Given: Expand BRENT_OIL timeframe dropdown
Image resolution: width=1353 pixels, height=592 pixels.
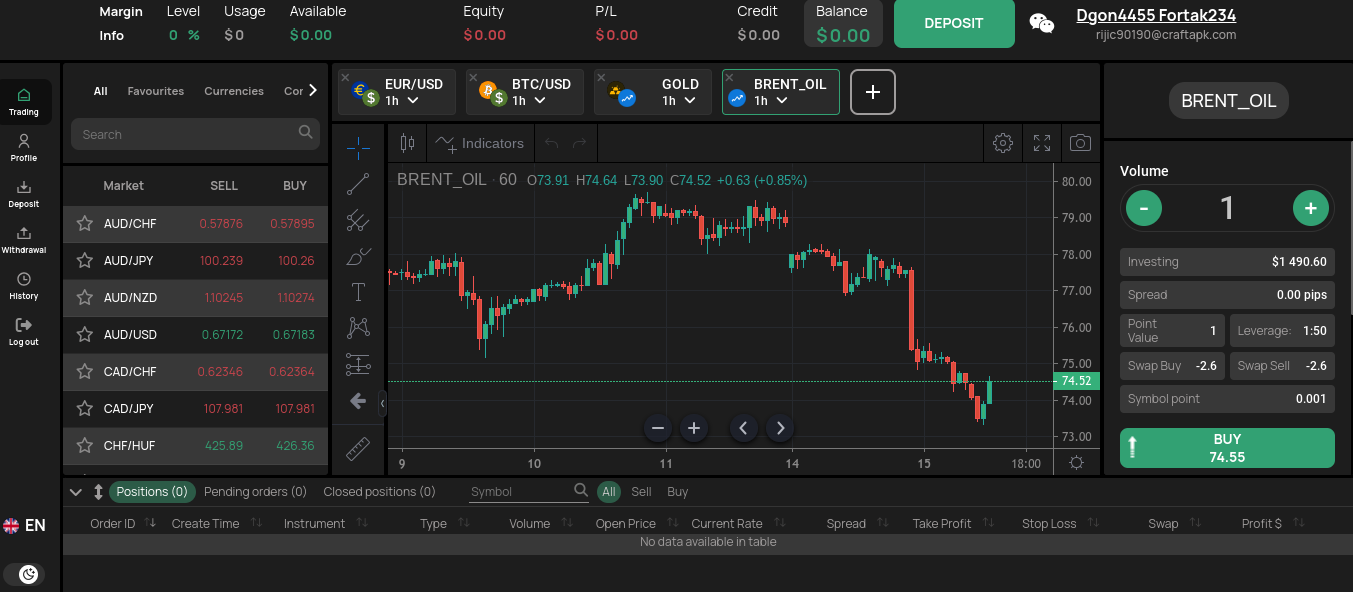Looking at the screenshot, I should [771, 101].
